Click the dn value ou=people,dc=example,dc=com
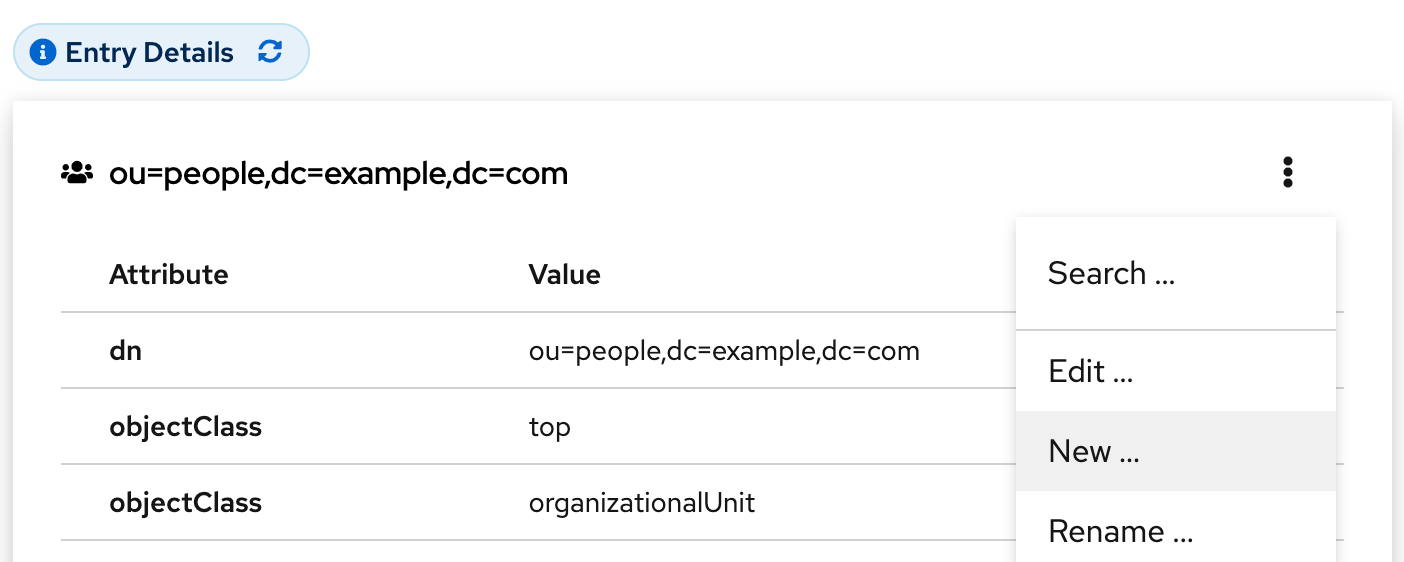This screenshot has height=562, width=1404. pyautogui.click(x=724, y=351)
